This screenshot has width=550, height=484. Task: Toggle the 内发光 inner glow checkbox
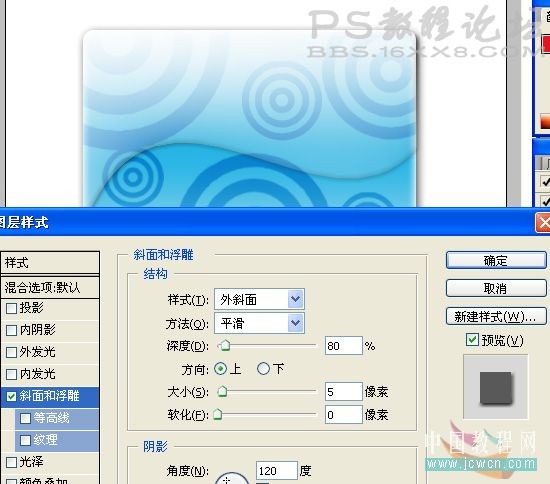tap(12, 374)
